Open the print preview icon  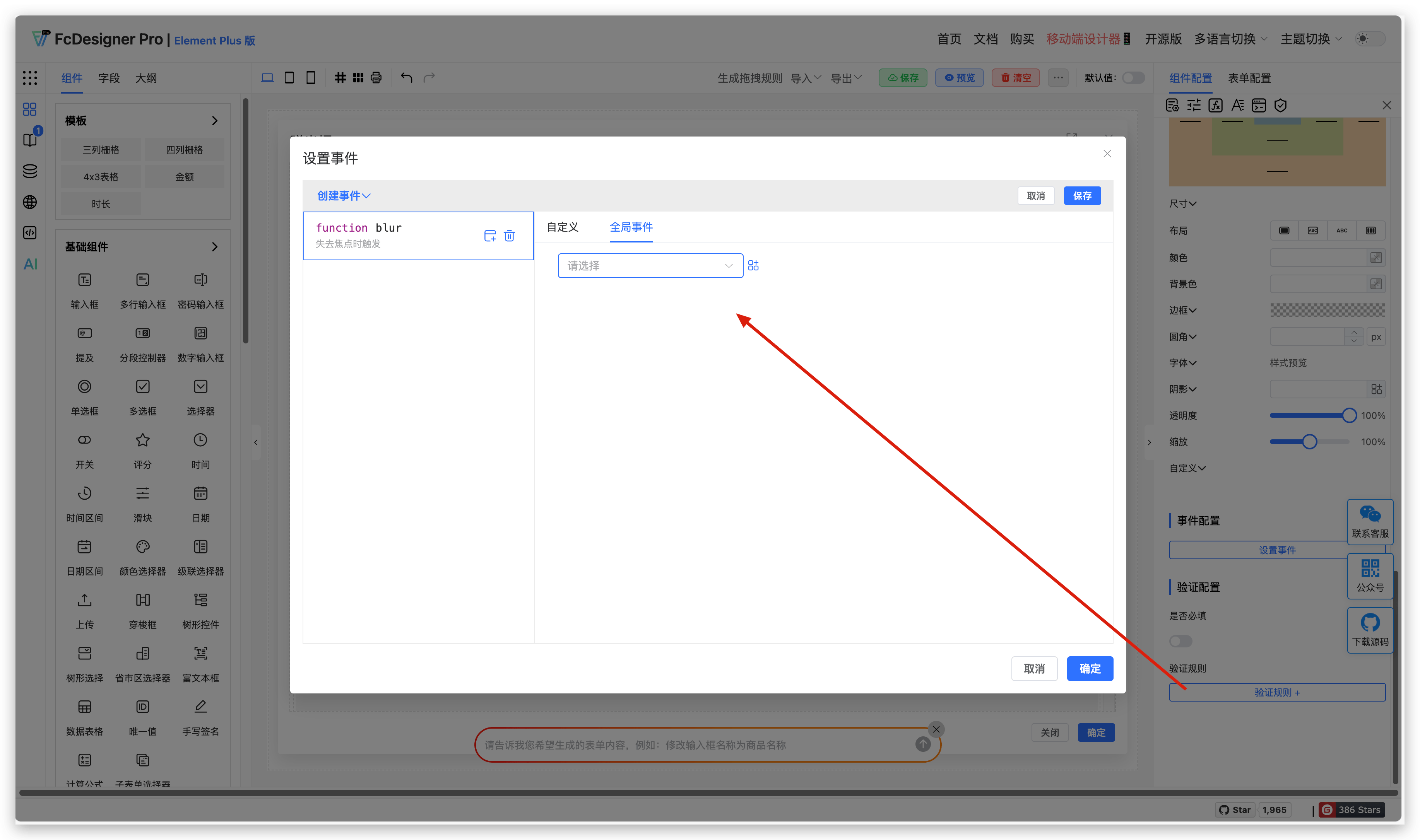pyautogui.click(x=375, y=78)
